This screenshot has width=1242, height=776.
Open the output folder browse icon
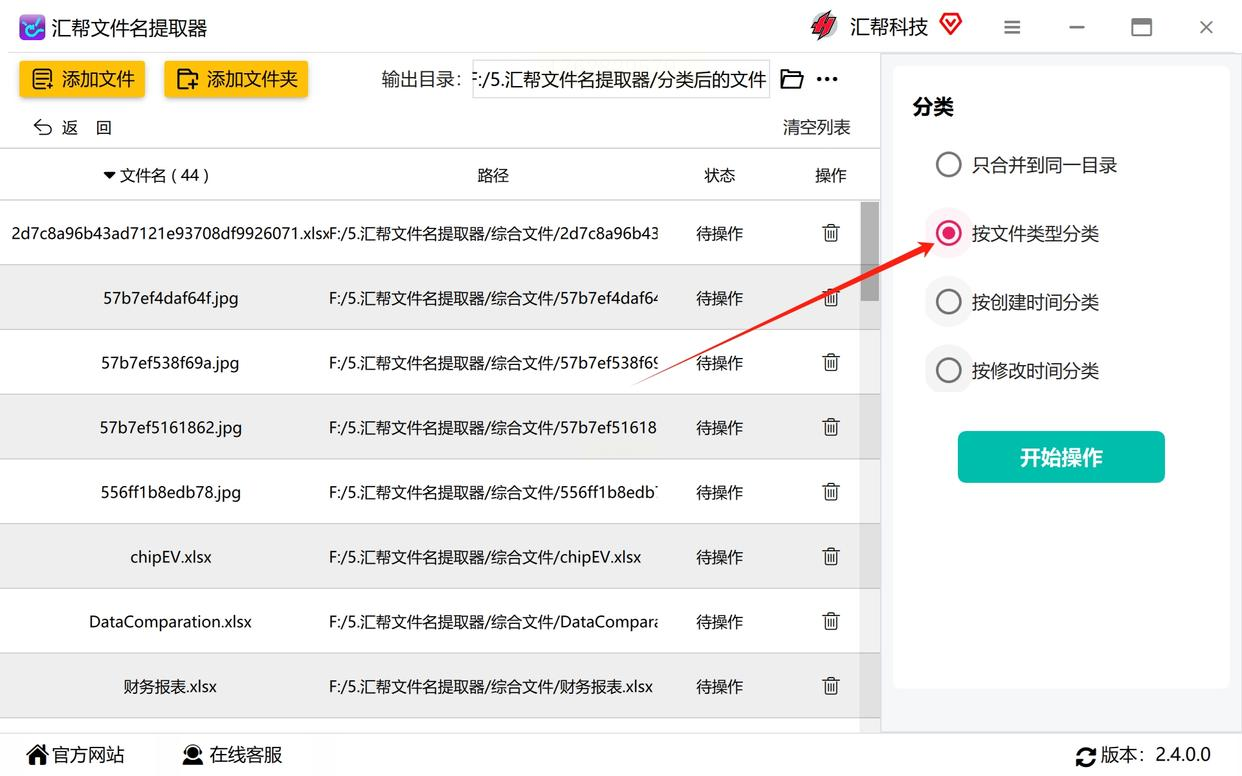click(x=792, y=79)
